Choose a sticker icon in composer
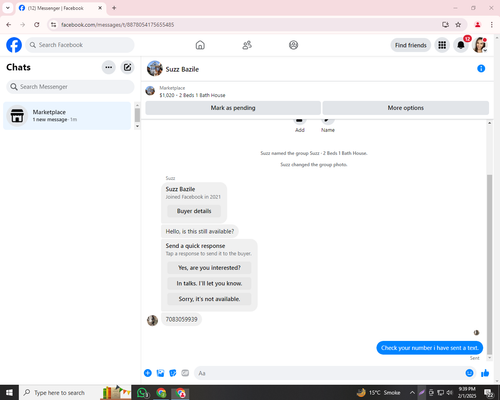 tap(173, 373)
